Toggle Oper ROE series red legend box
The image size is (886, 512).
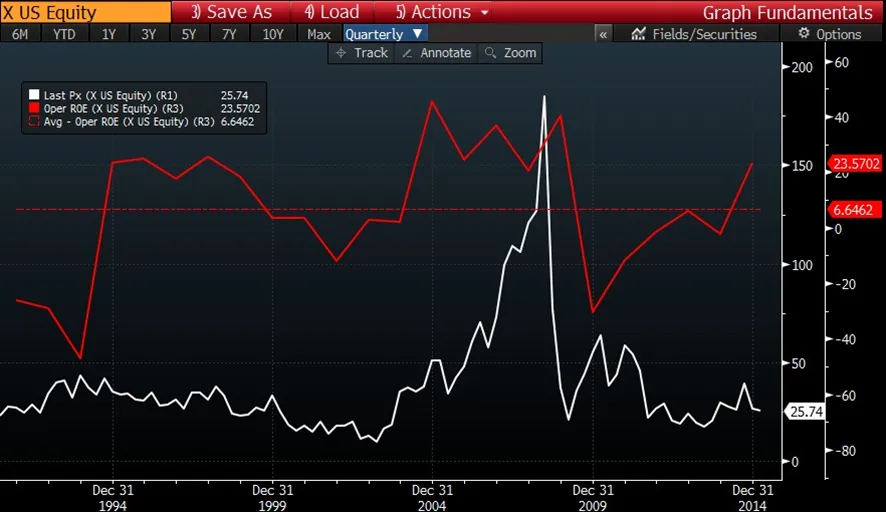click(33, 108)
